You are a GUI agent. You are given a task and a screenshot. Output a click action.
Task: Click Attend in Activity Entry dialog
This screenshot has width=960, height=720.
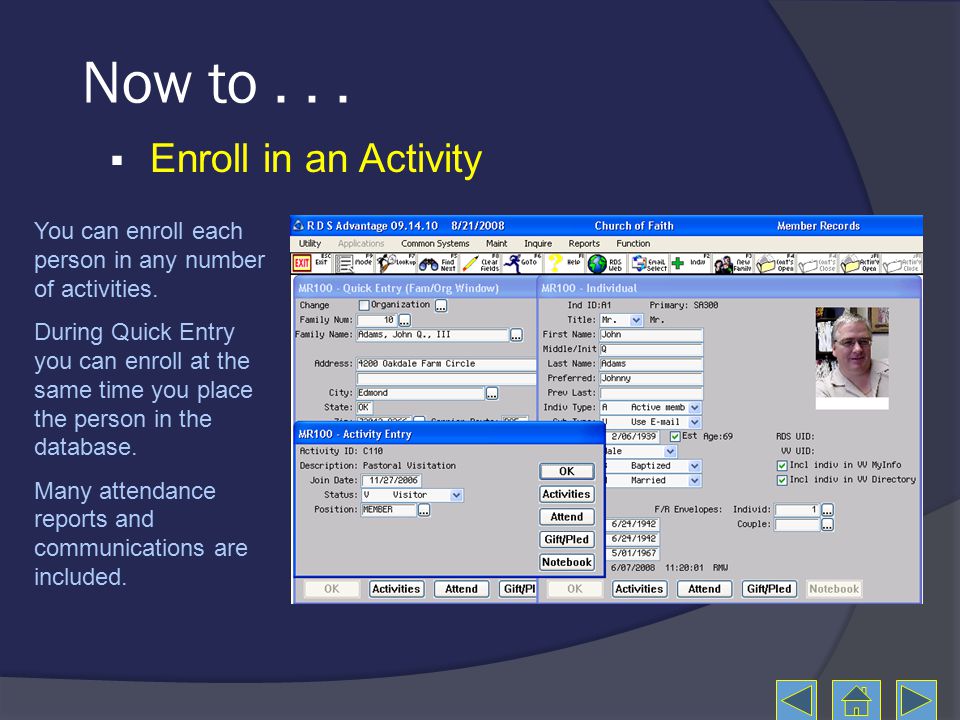point(567,517)
